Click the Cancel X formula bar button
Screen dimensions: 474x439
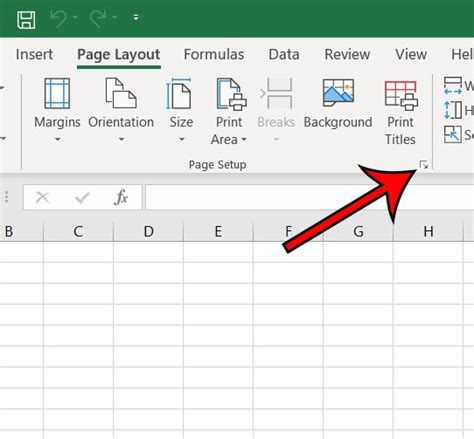tap(42, 198)
